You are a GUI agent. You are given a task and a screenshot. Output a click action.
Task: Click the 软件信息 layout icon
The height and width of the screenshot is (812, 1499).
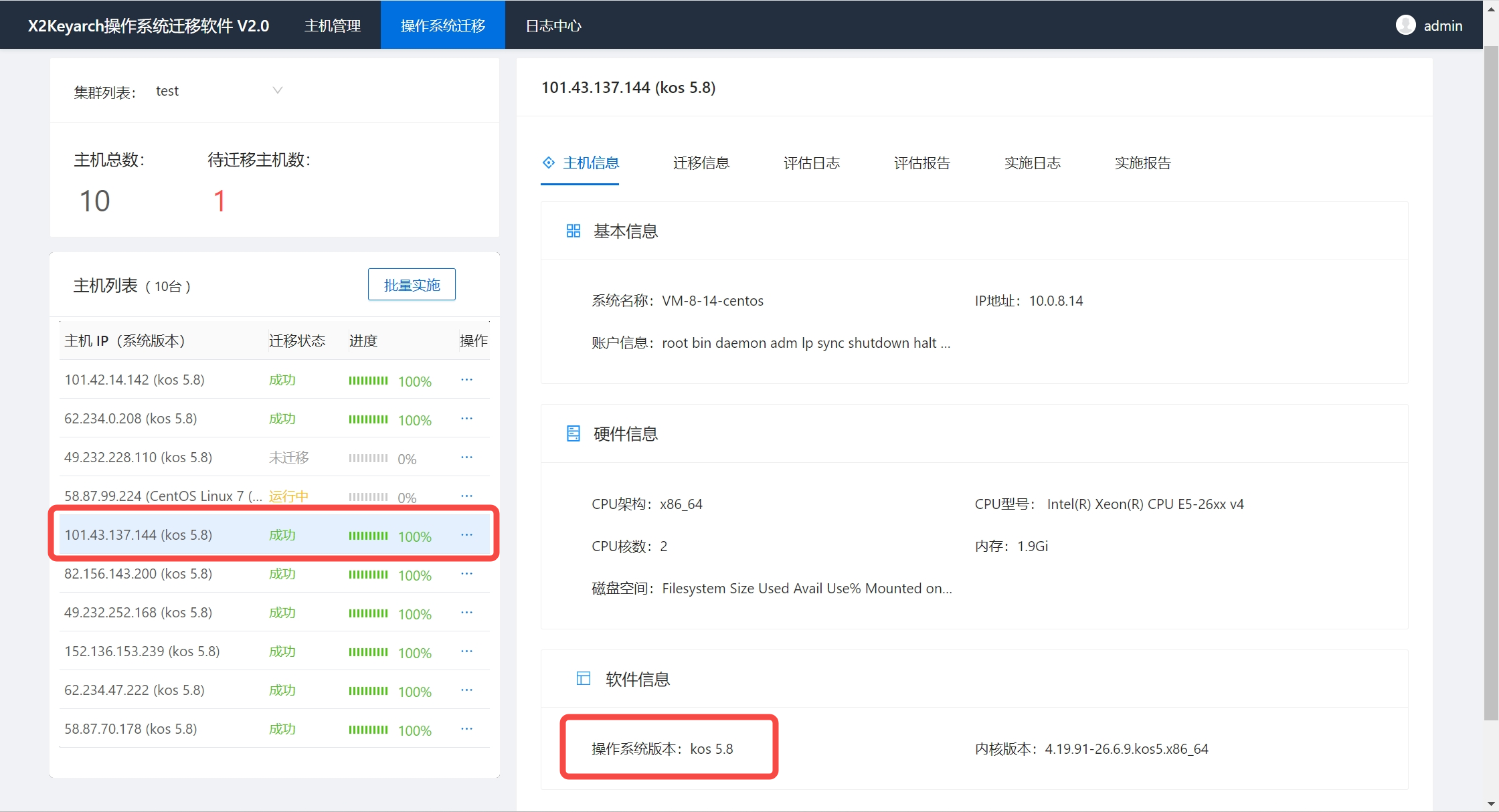click(x=583, y=679)
